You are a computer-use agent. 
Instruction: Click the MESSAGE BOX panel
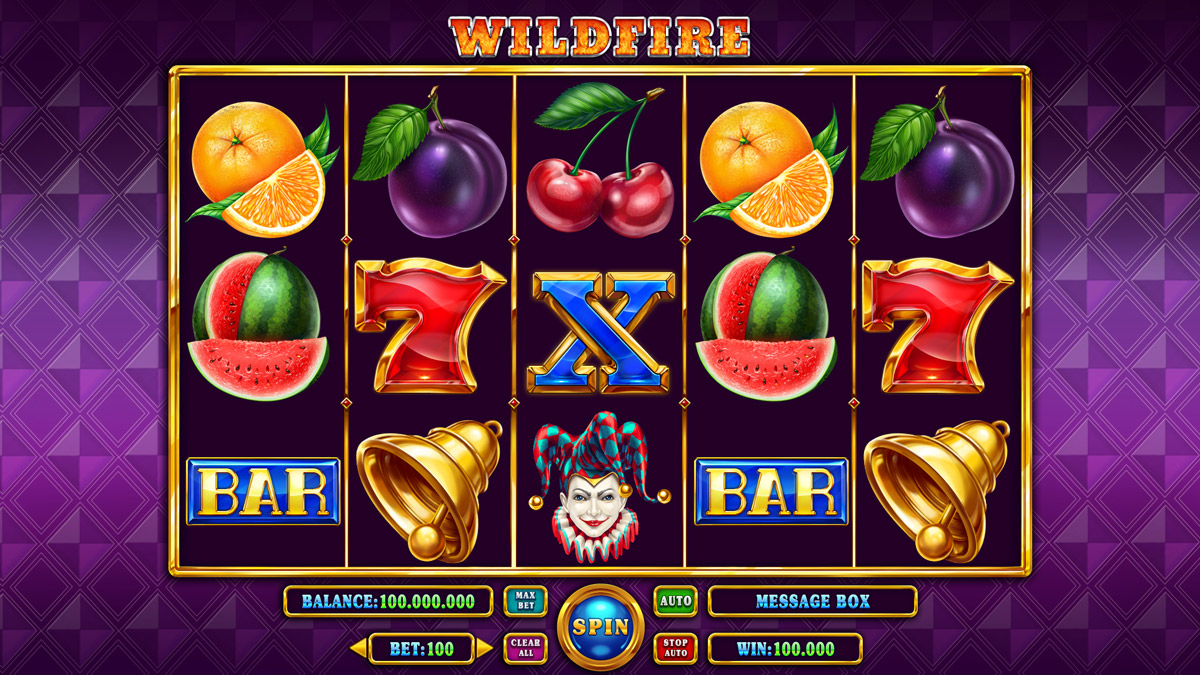click(812, 601)
